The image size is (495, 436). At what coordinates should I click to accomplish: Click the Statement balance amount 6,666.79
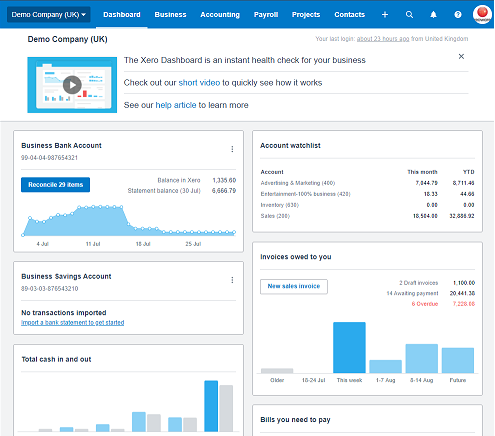coord(224,191)
